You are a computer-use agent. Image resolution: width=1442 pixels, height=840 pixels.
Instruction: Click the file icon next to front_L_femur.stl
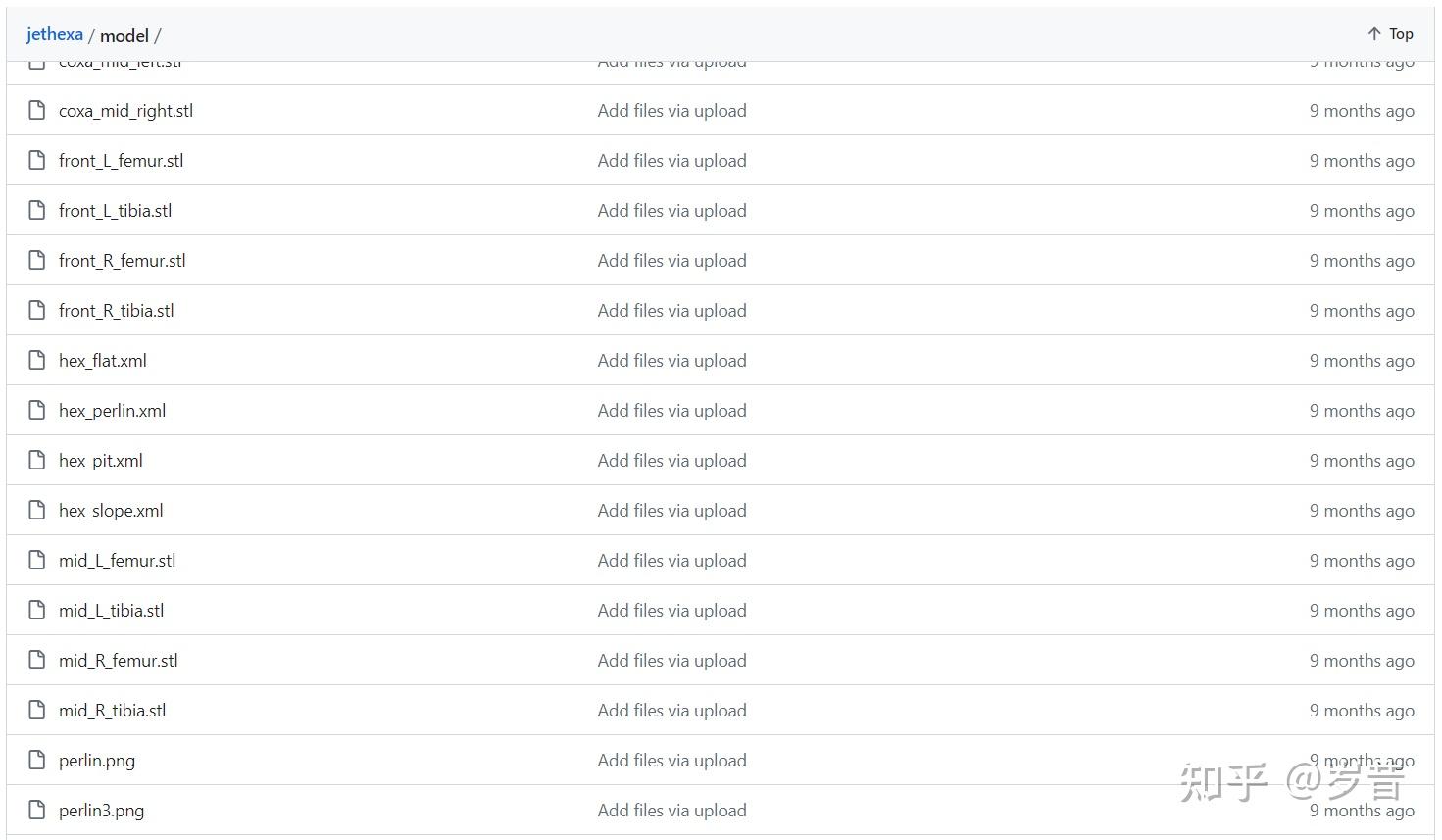pos(37,161)
